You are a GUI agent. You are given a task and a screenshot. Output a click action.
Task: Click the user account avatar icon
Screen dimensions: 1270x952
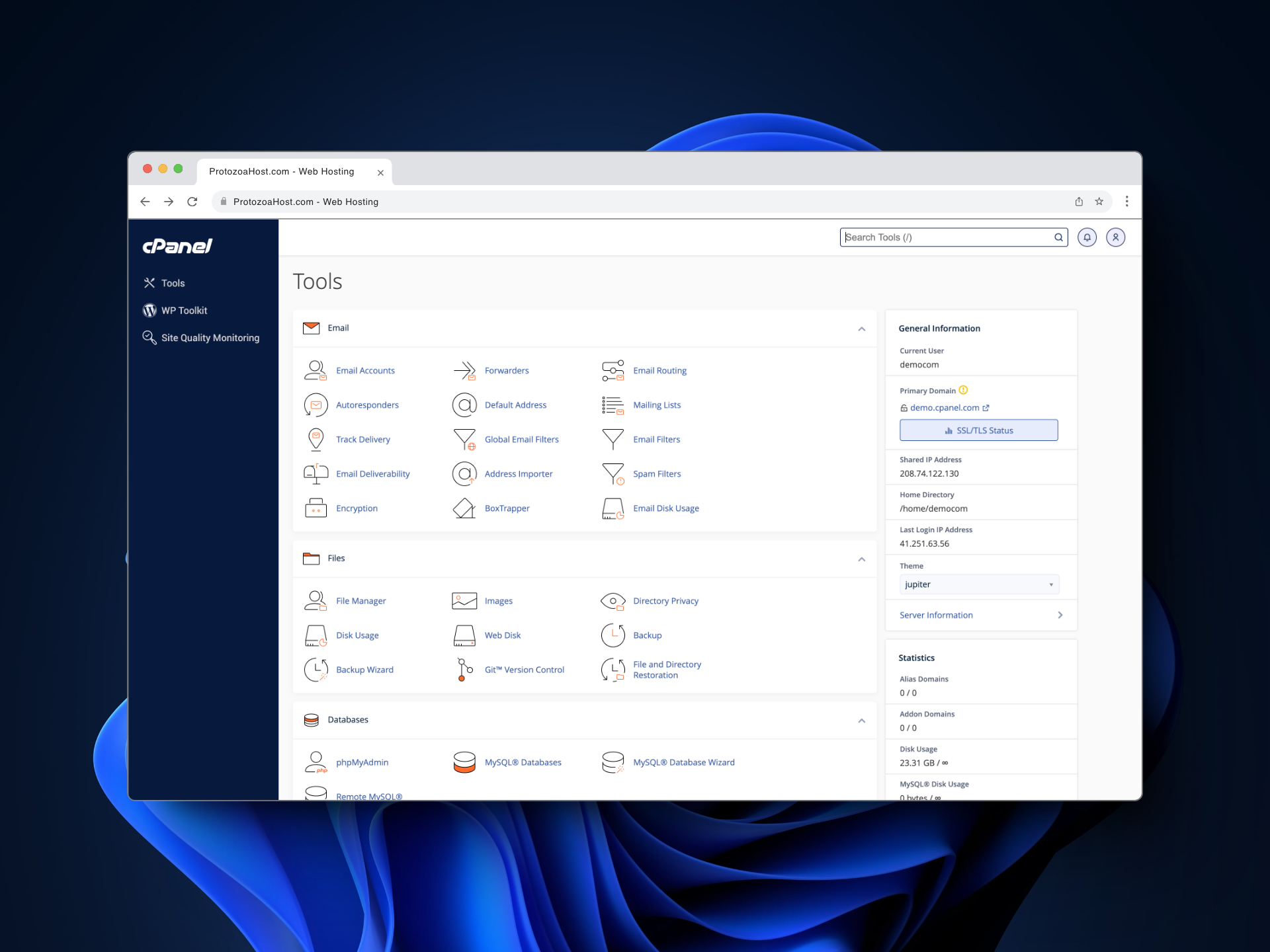(1116, 237)
